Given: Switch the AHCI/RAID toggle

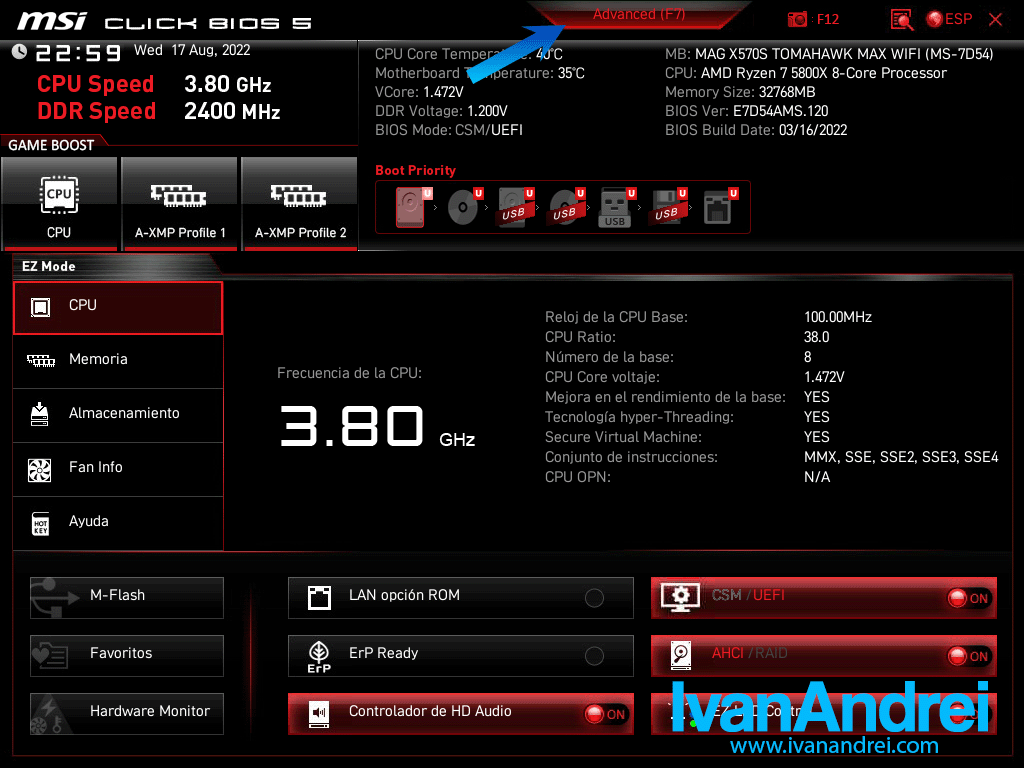Looking at the screenshot, I should (967, 656).
